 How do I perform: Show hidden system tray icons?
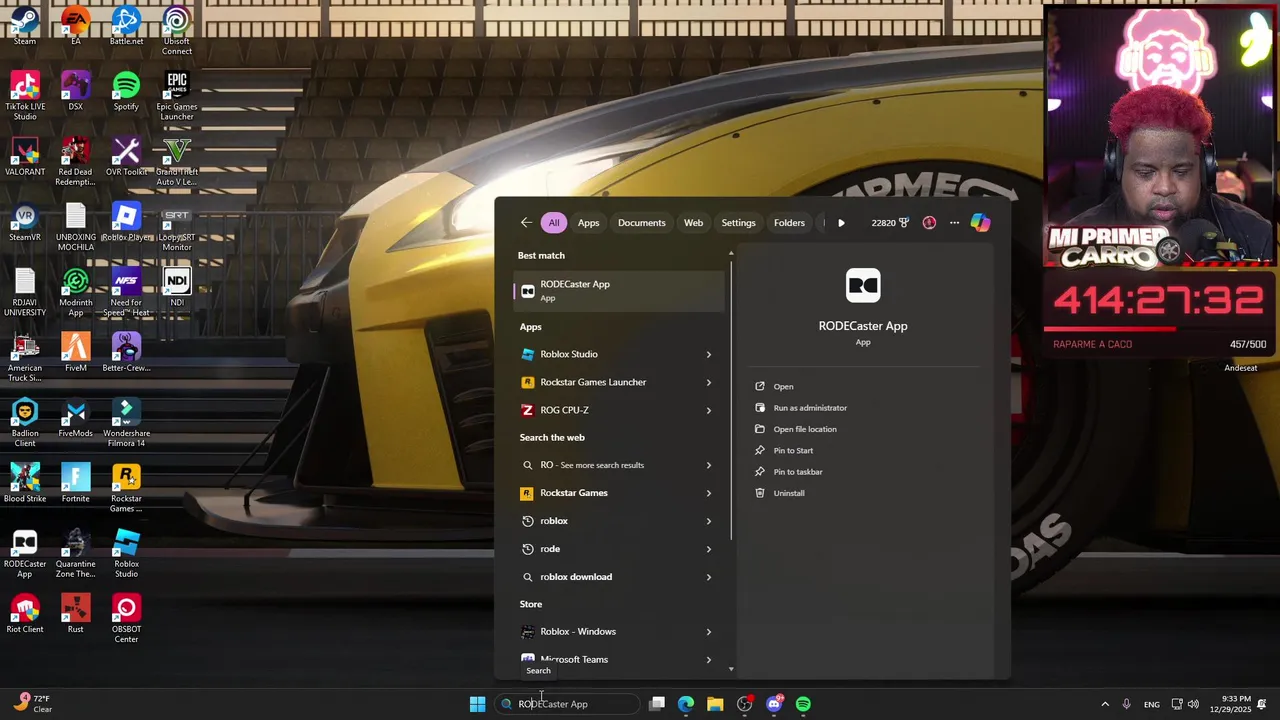click(x=1104, y=704)
